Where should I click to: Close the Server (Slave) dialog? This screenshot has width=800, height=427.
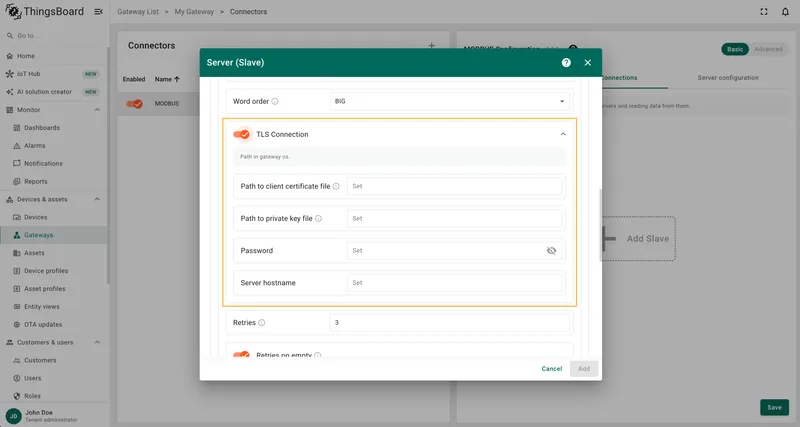(588, 63)
